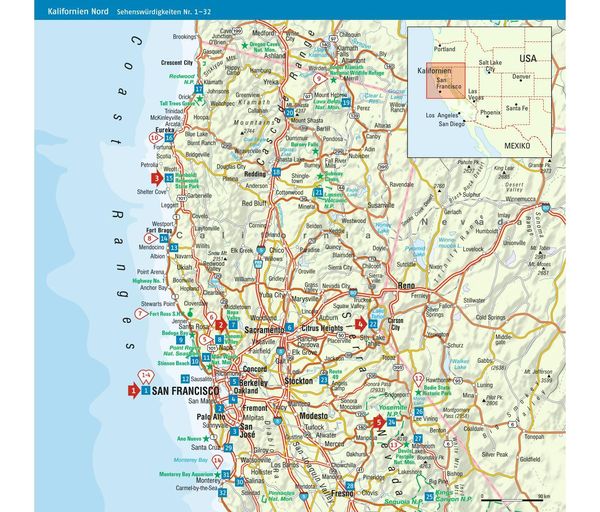Click blue marker 17 at Redwood N.P.
This screenshot has width=600, height=512.
pos(199,89)
